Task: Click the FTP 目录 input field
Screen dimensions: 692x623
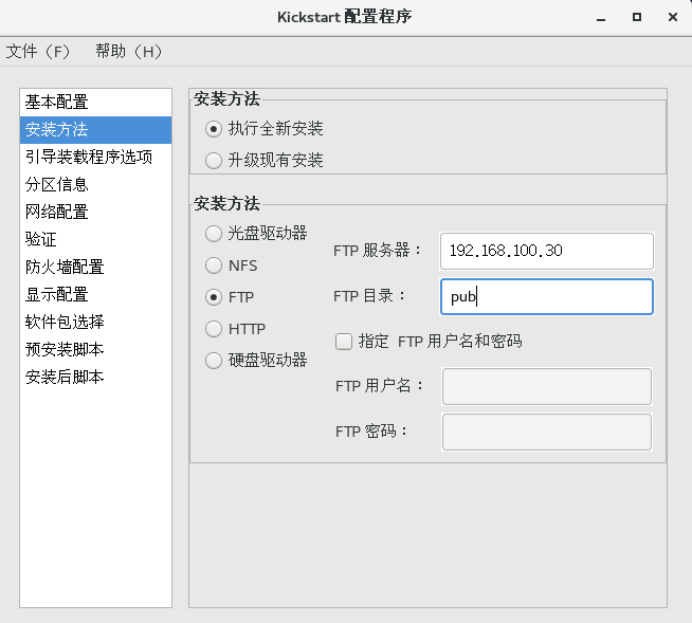Action: [547, 296]
